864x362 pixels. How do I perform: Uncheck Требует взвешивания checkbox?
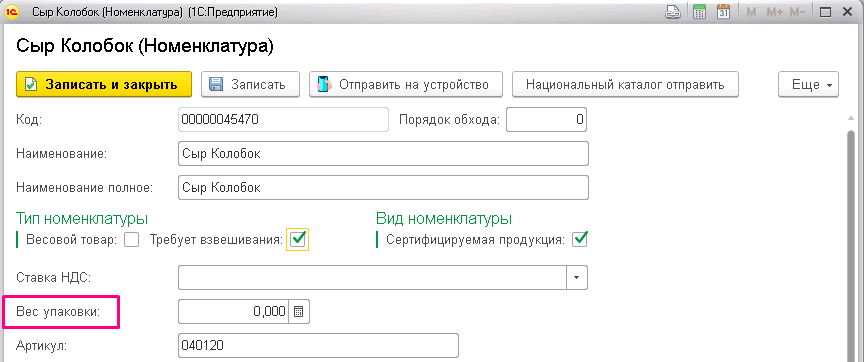298,239
